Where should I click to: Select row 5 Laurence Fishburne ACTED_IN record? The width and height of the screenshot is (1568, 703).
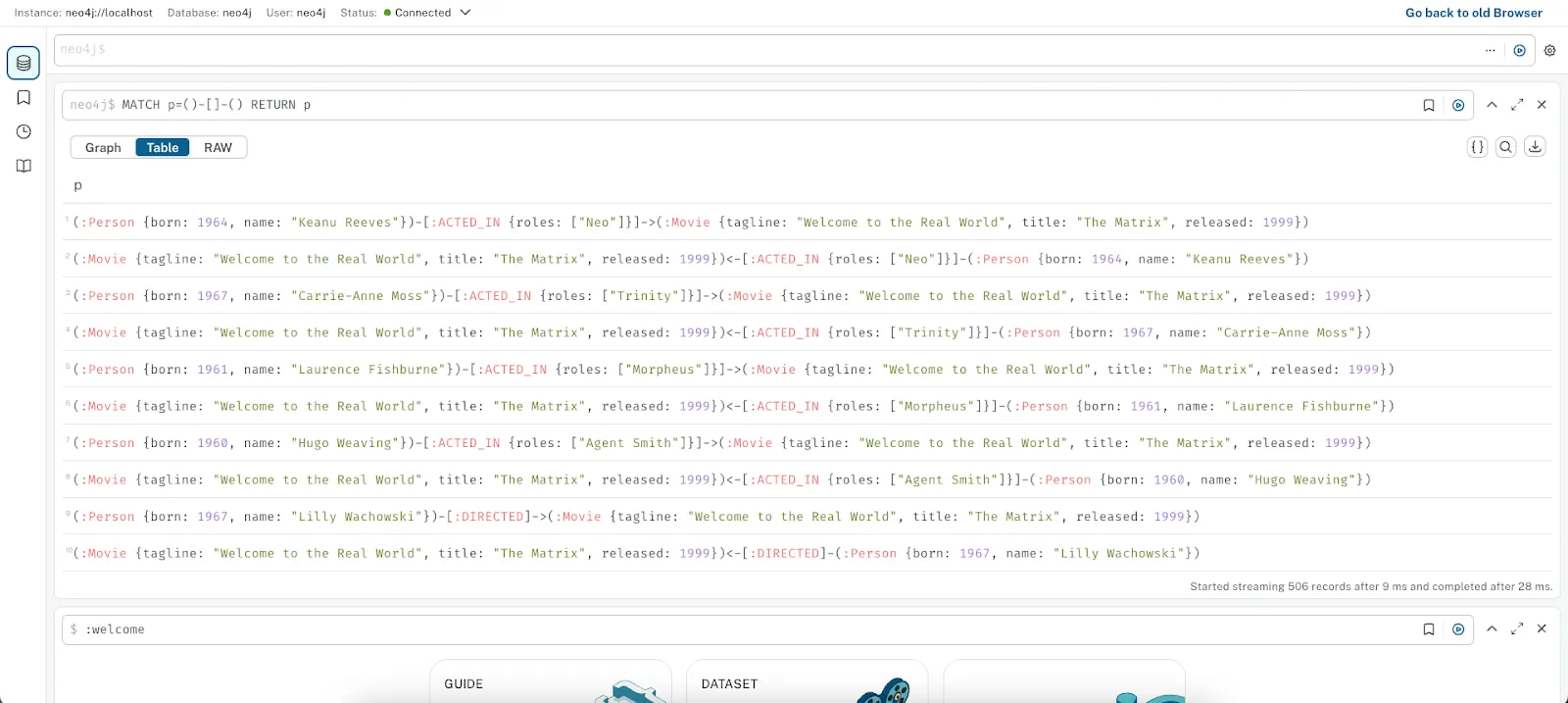tap(808, 370)
